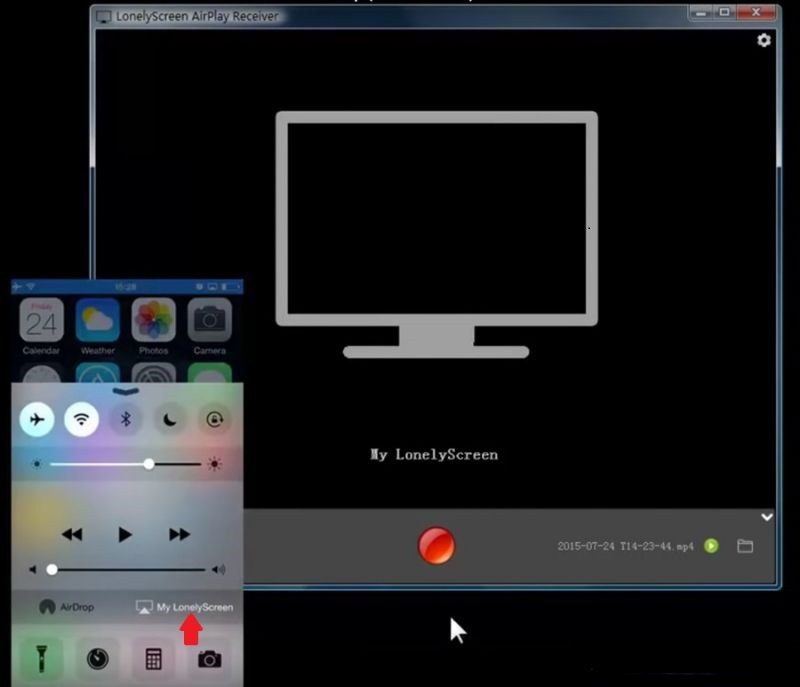Maximize the LonelyScreen window

[724, 12]
